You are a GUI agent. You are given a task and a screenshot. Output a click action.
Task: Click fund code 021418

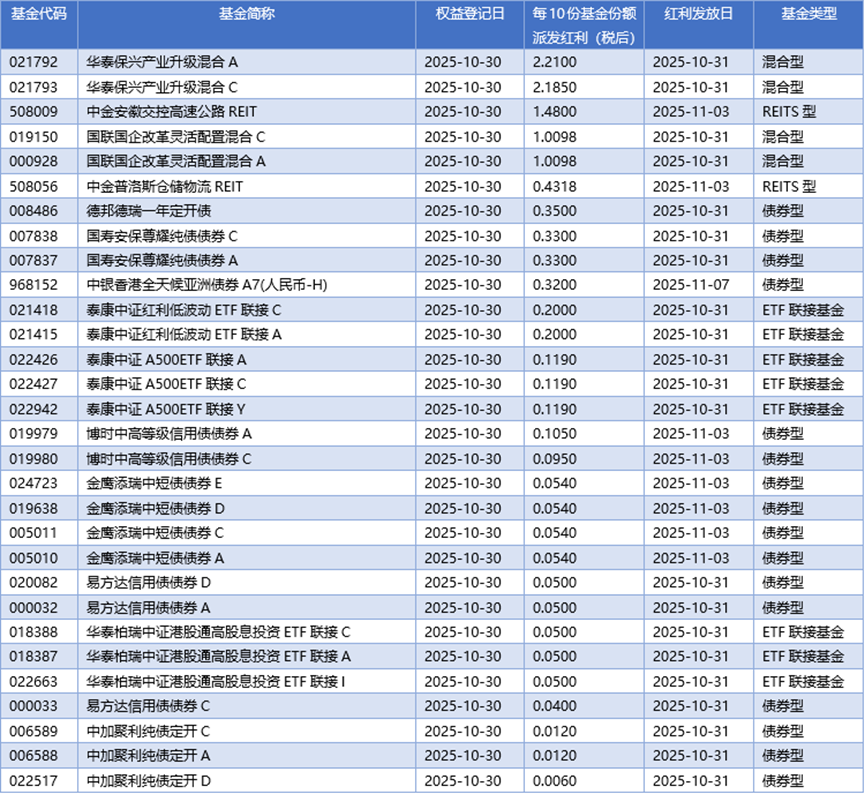[34, 310]
